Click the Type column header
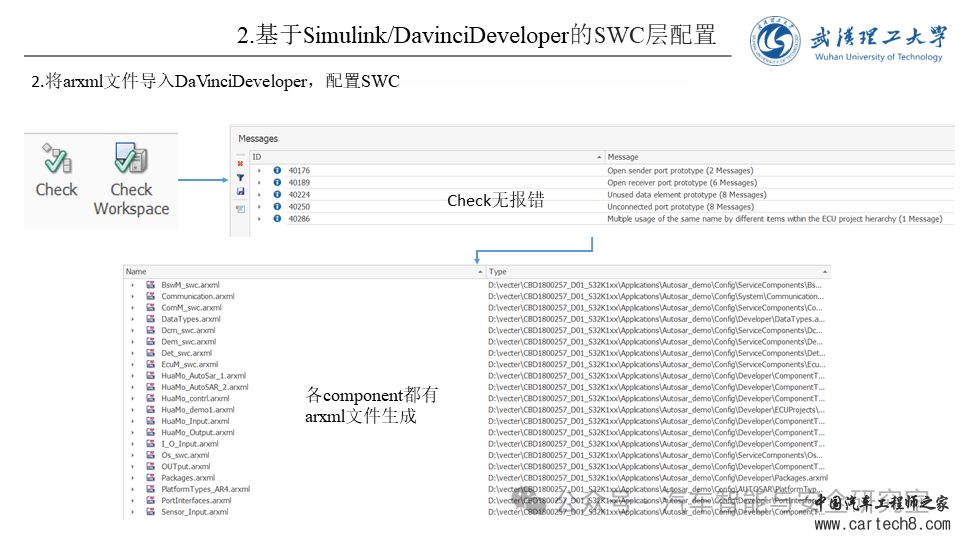The width and height of the screenshot is (960, 540). coord(658,272)
